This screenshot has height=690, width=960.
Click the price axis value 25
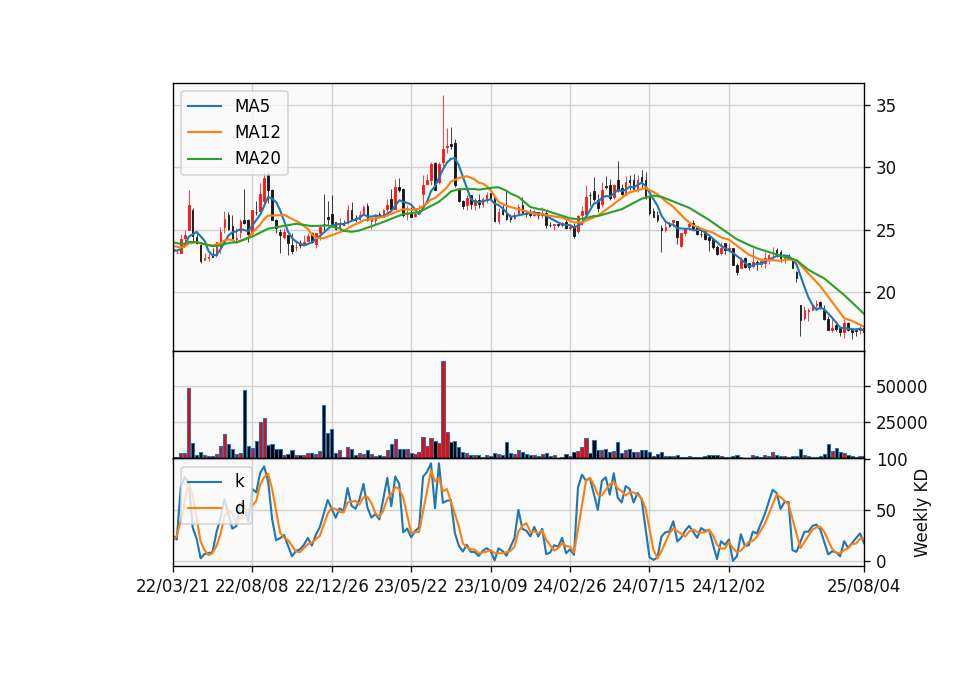885,231
